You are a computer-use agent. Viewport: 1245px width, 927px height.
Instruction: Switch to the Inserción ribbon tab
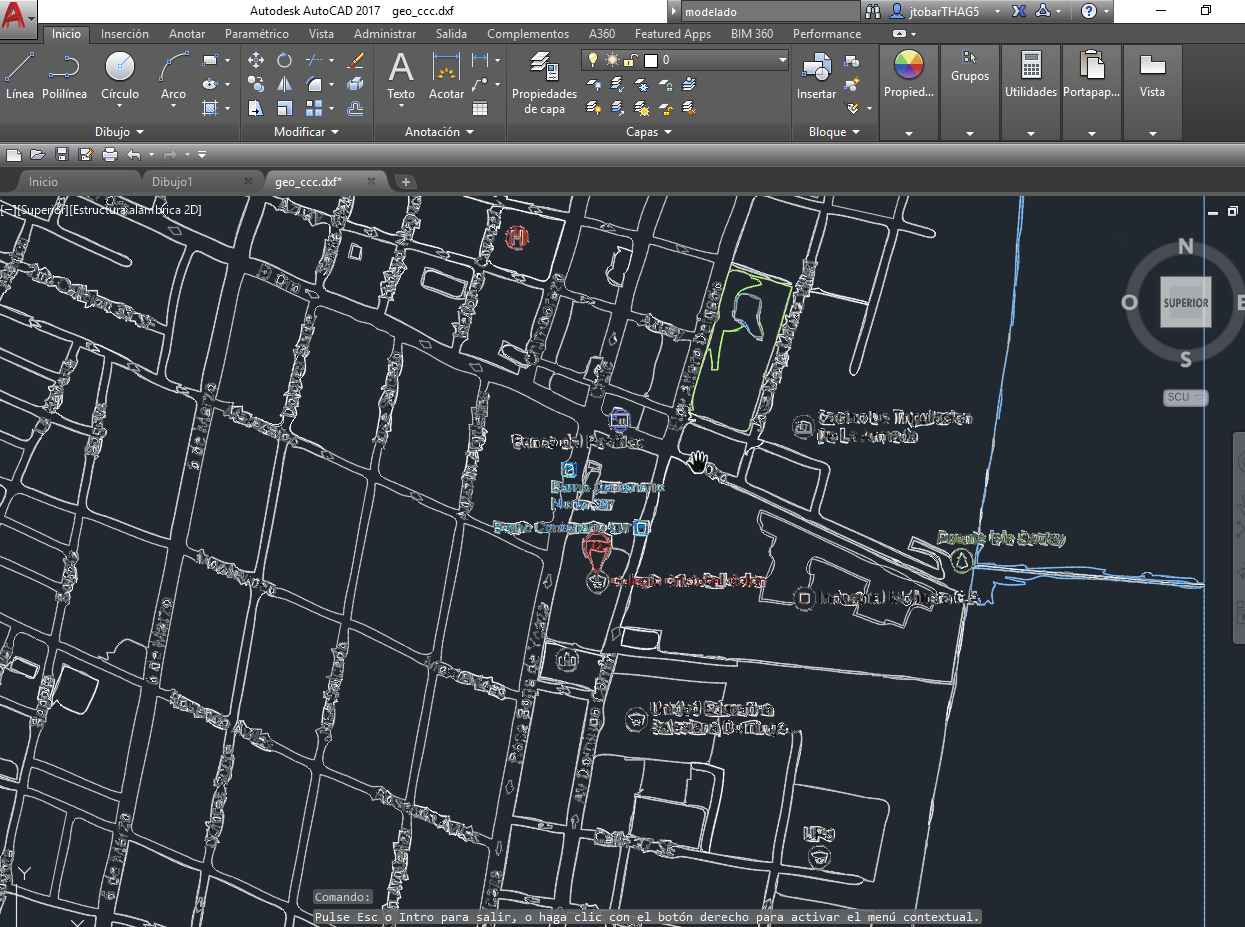(125, 34)
